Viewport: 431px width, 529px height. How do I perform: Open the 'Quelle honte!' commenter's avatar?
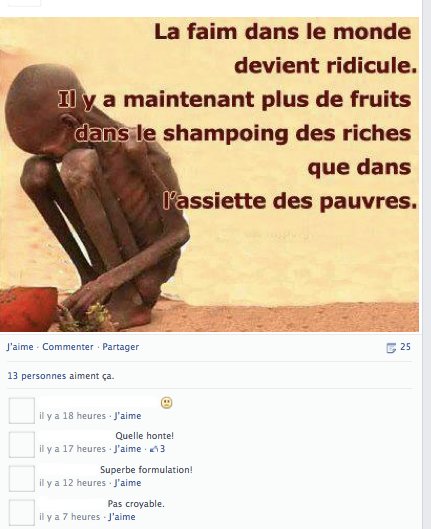22,444
